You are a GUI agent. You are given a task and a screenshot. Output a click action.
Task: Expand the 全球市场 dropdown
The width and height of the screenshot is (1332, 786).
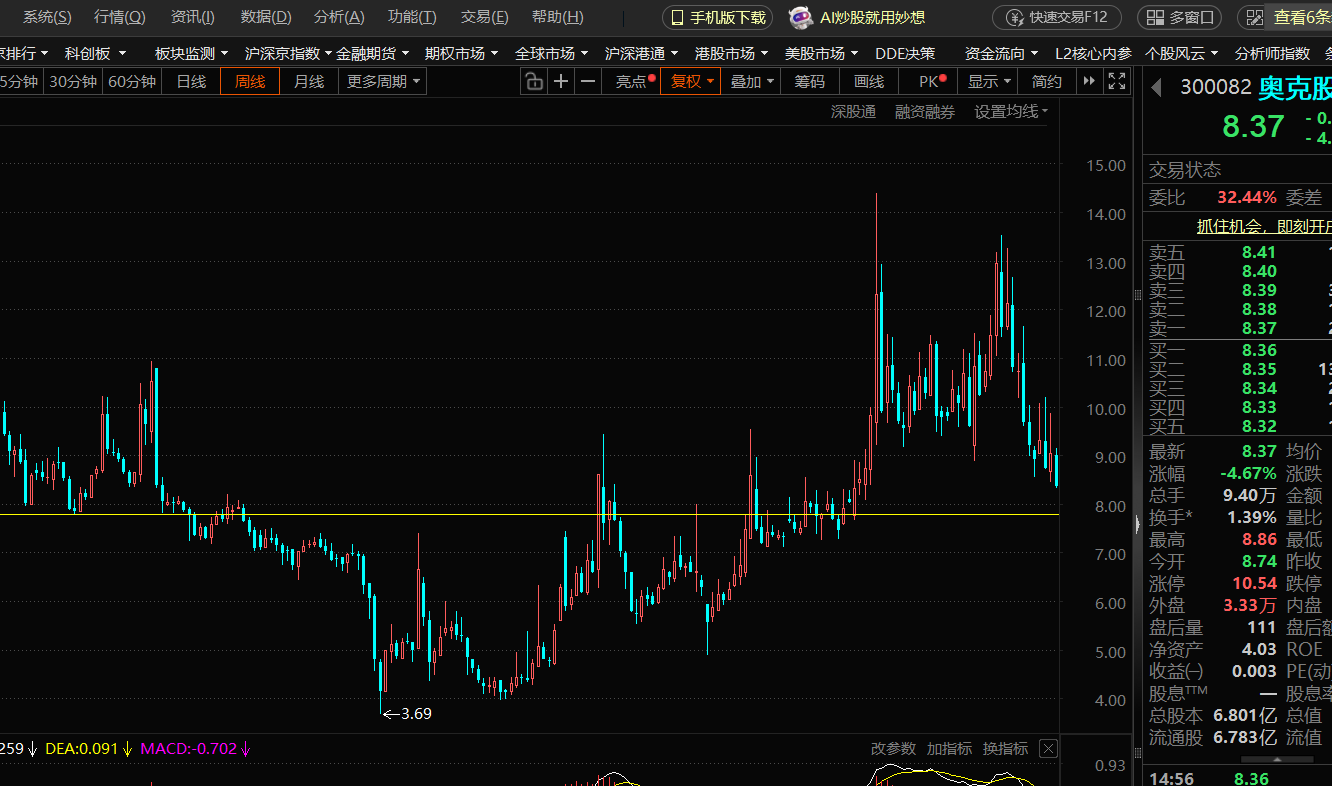(x=551, y=53)
